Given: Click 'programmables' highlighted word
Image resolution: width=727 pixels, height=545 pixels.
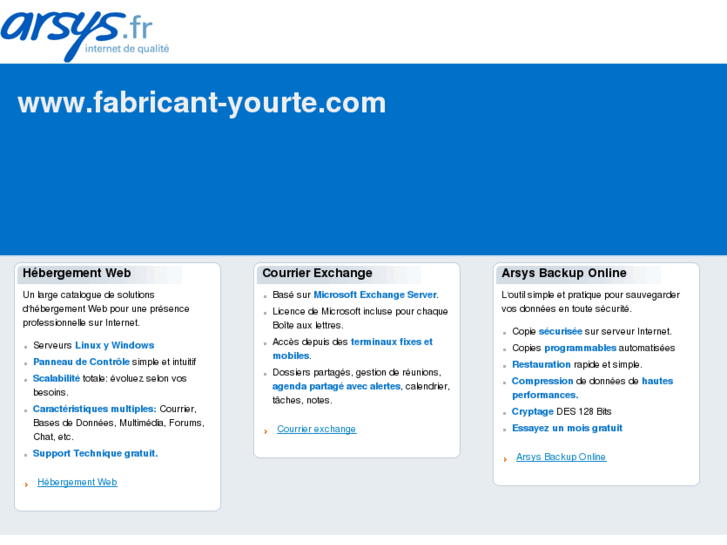Looking at the screenshot, I should click(580, 348).
